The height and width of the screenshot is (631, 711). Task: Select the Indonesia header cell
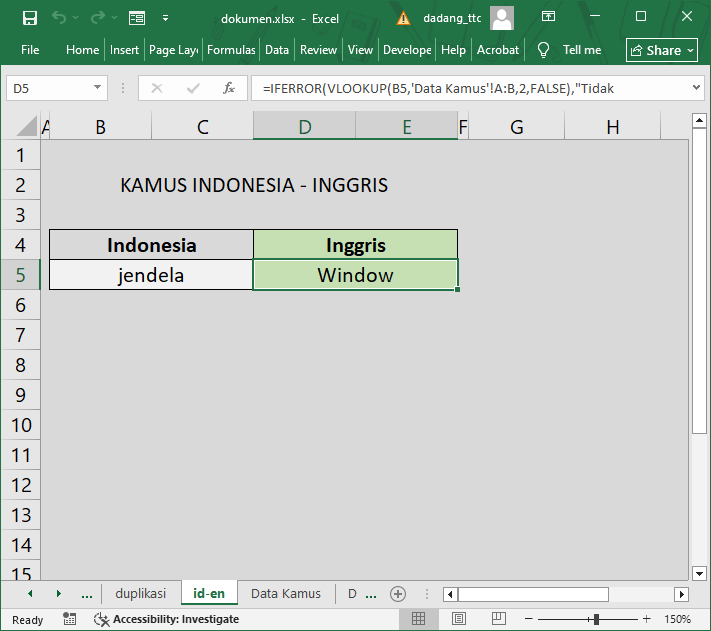[151, 245]
